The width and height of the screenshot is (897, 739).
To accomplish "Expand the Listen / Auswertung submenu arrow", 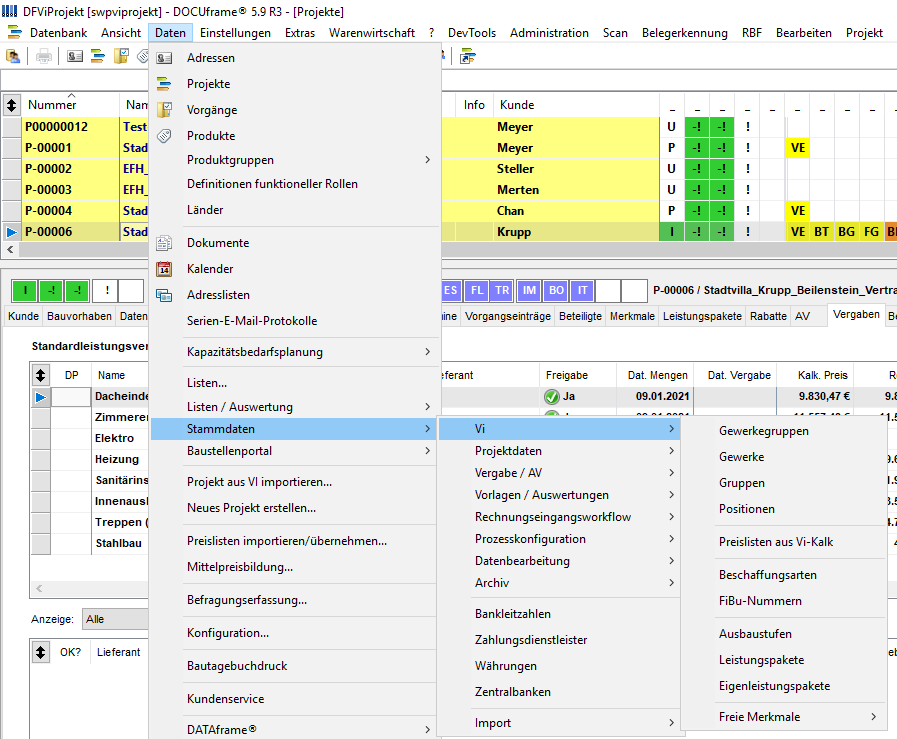I will (x=427, y=407).
